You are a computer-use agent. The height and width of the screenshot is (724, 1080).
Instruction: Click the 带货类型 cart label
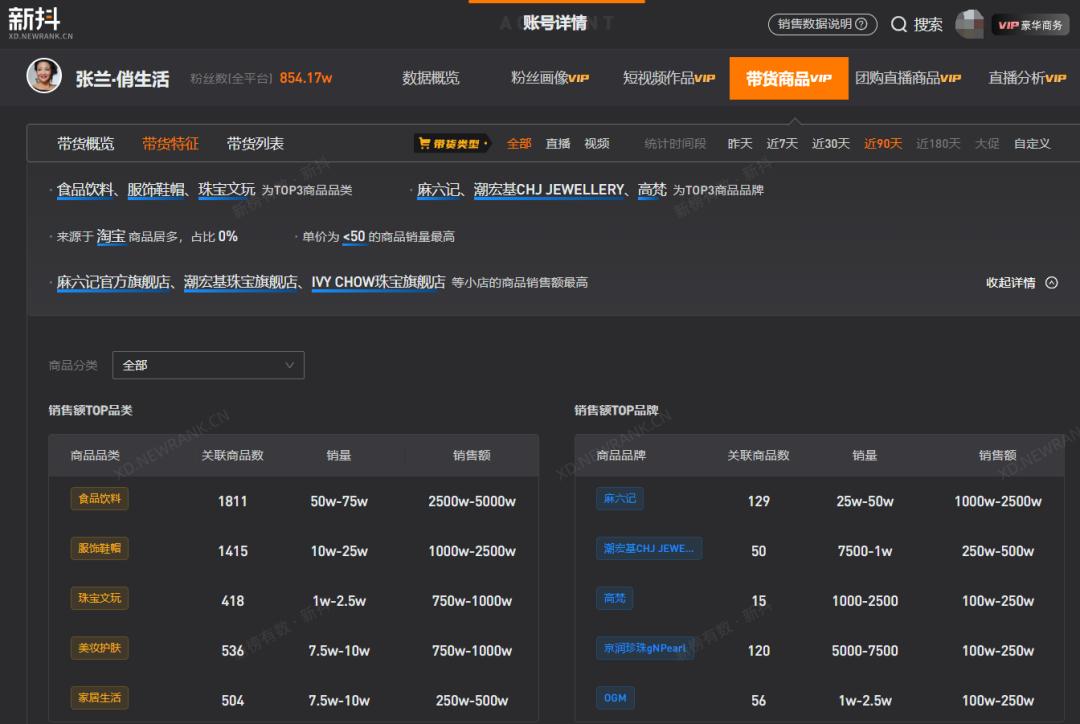click(x=452, y=143)
